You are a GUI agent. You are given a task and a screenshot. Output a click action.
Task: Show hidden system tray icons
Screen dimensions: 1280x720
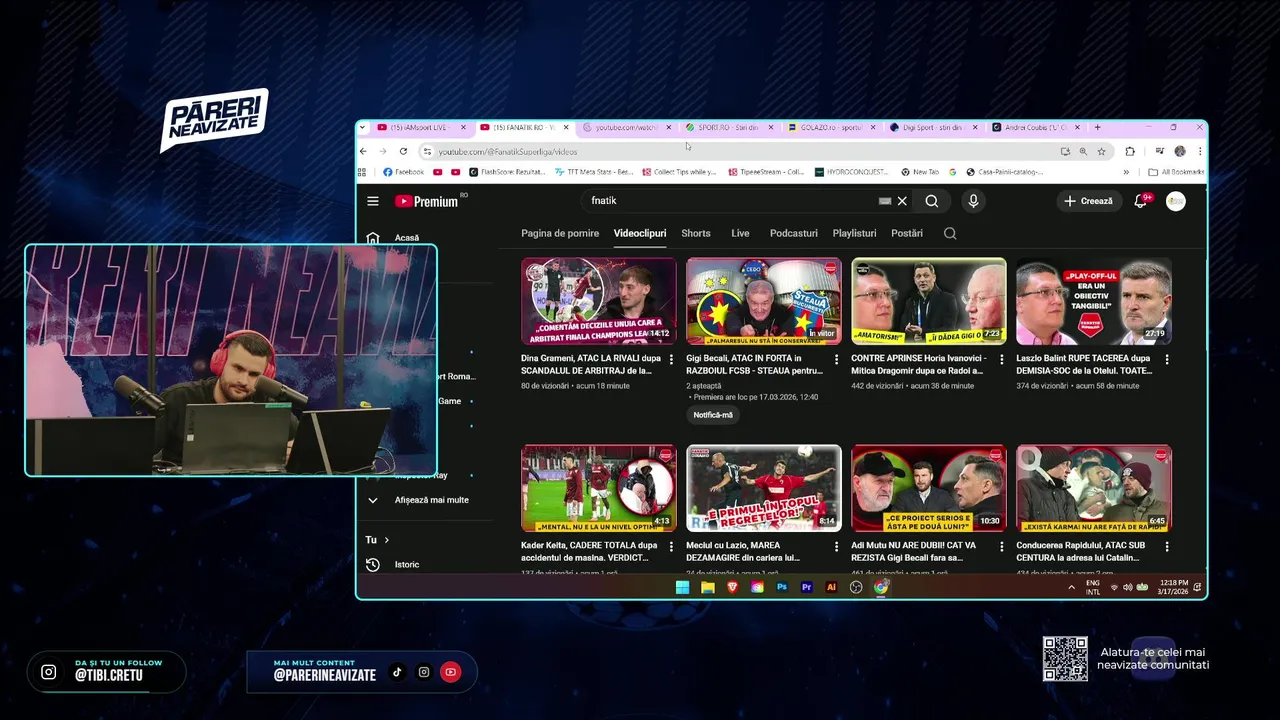click(1071, 587)
